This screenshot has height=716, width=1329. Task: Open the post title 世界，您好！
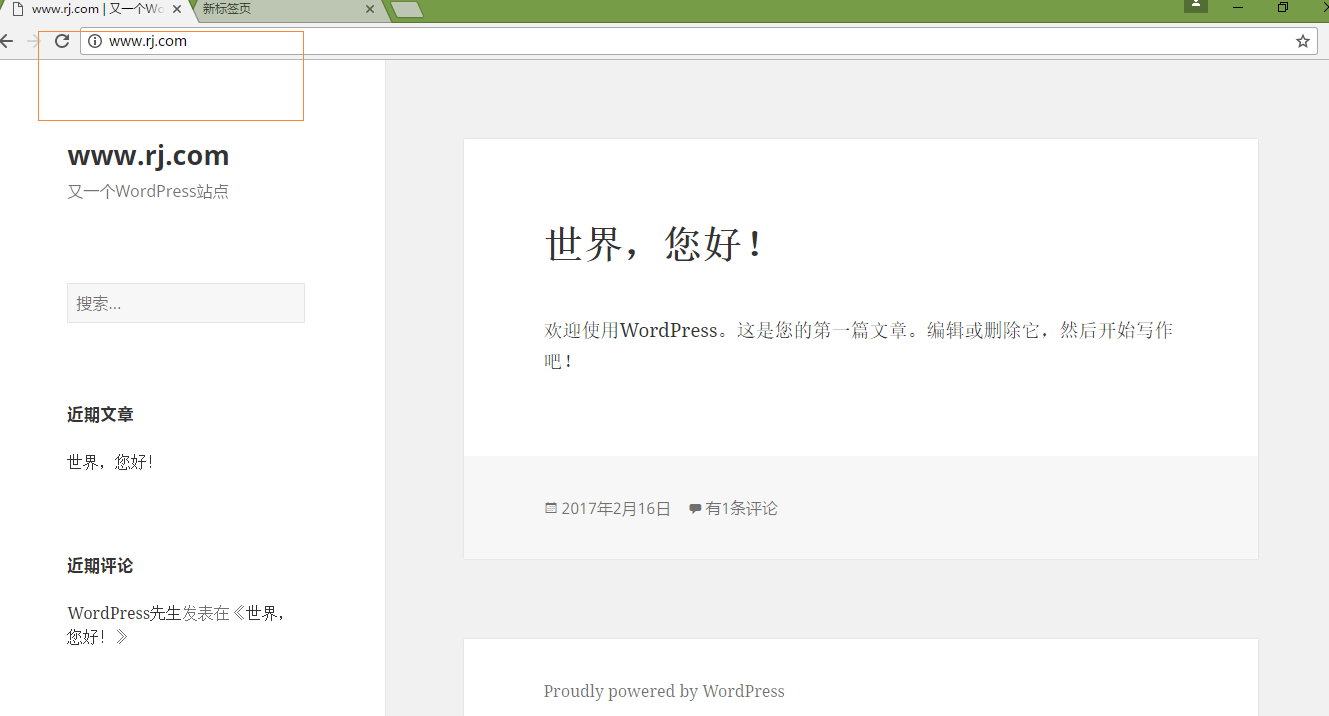click(657, 244)
